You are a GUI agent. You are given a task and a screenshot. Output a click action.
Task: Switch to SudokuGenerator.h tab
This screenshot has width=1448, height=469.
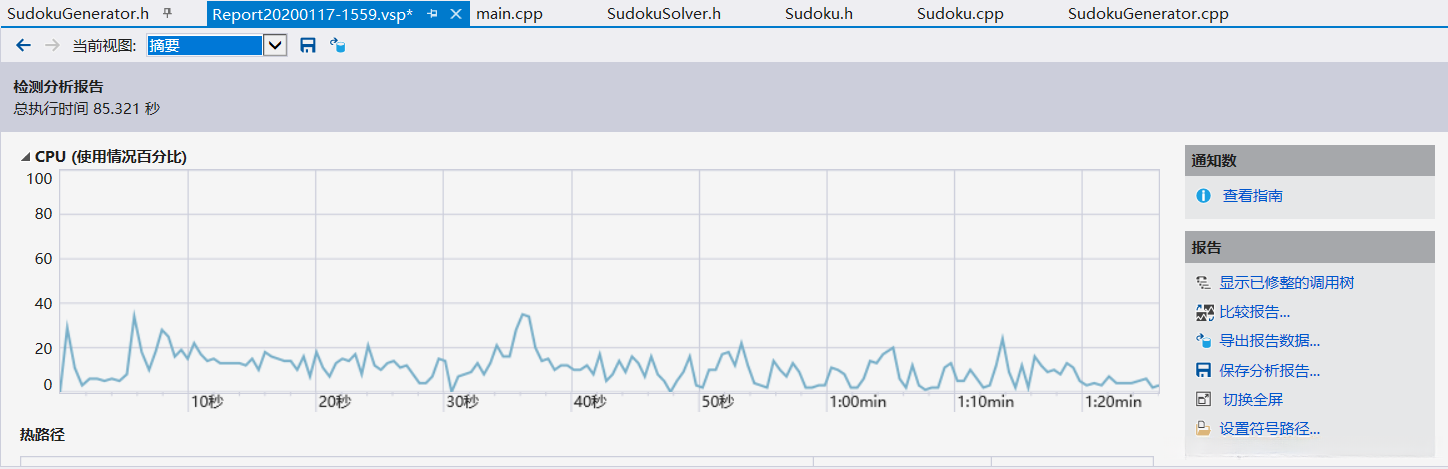[78, 14]
